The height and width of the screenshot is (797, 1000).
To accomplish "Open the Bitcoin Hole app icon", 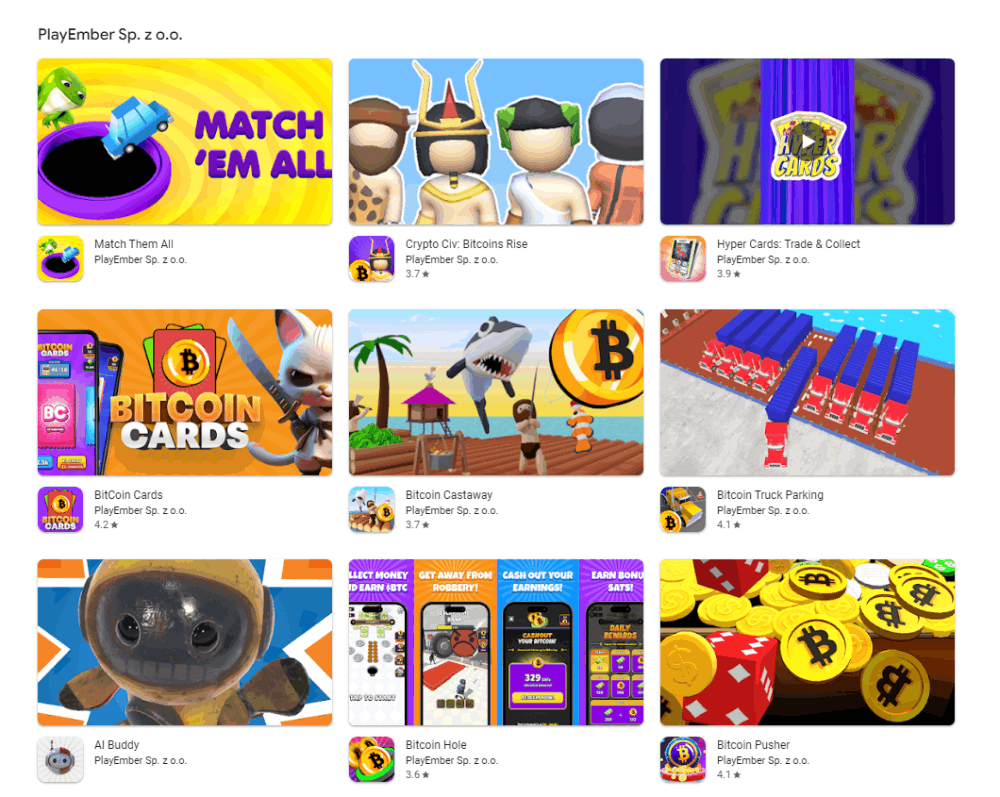I will [x=372, y=759].
